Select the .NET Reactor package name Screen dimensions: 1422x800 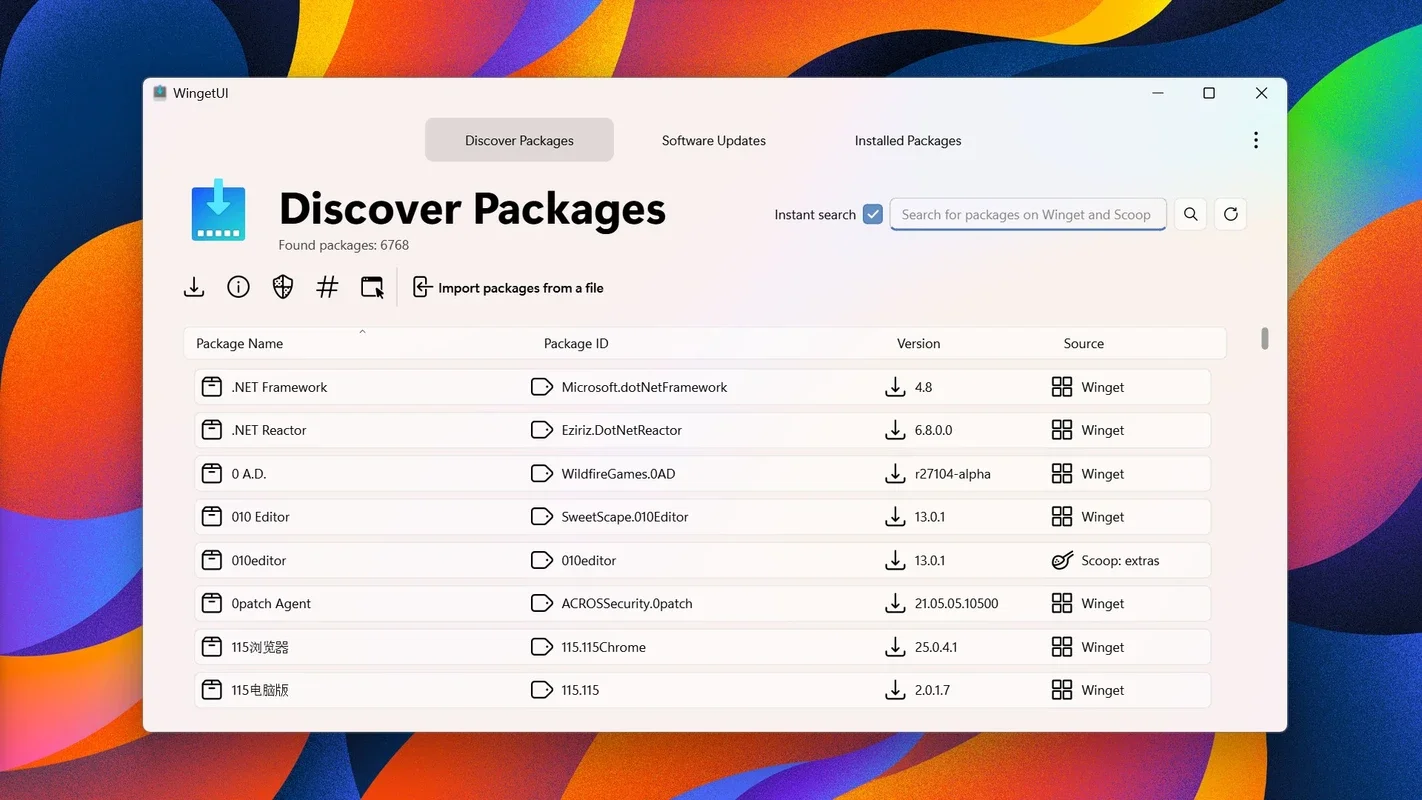269,430
